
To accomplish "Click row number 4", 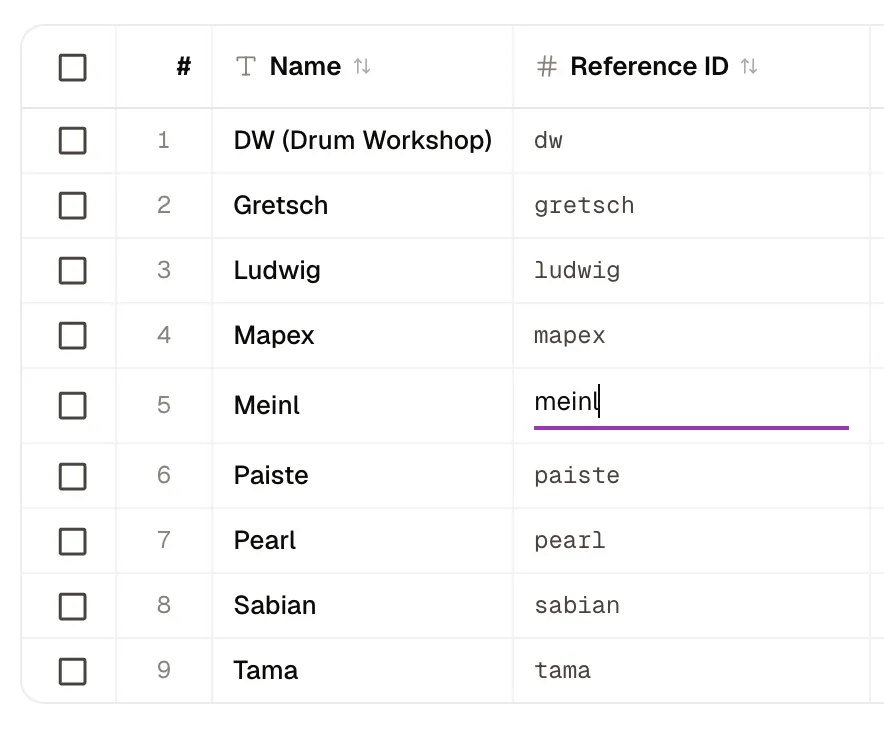I will [x=163, y=335].
